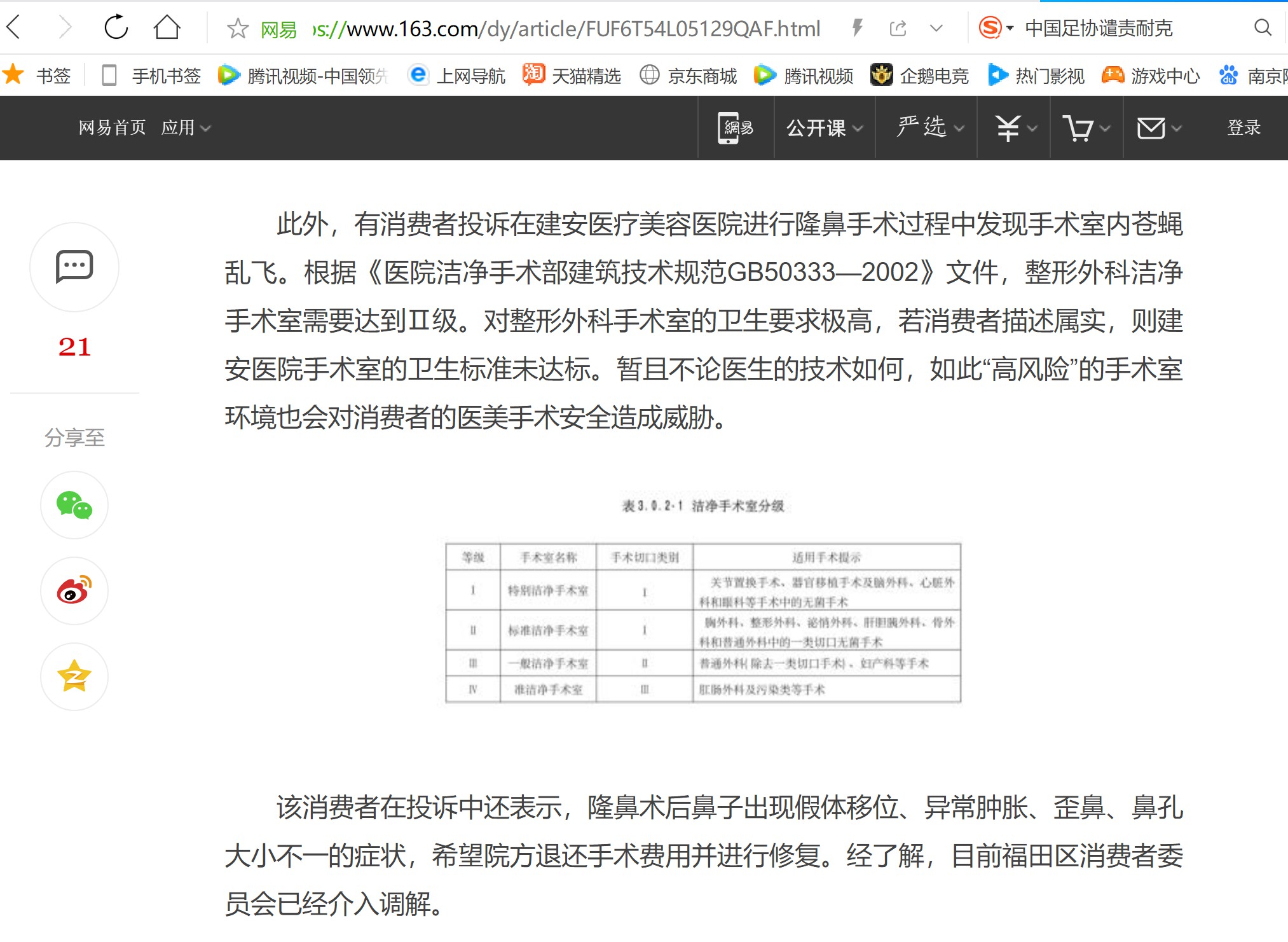Open the mail envelope icon menu
This screenshot has height=942, width=1288.
[x=1160, y=128]
